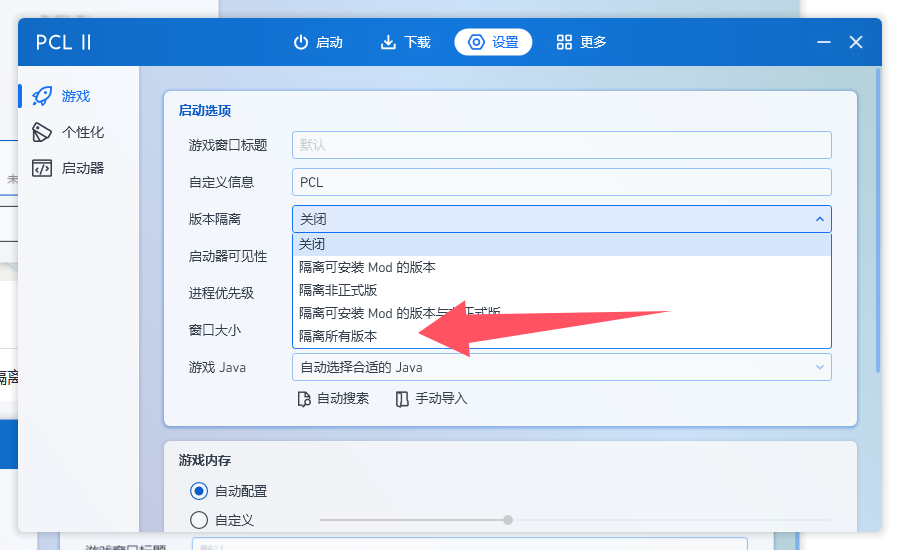Click the download arrow icon for 下载
Viewport: 900px width, 550px height.
pyautogui.click(x=388, y=42)
